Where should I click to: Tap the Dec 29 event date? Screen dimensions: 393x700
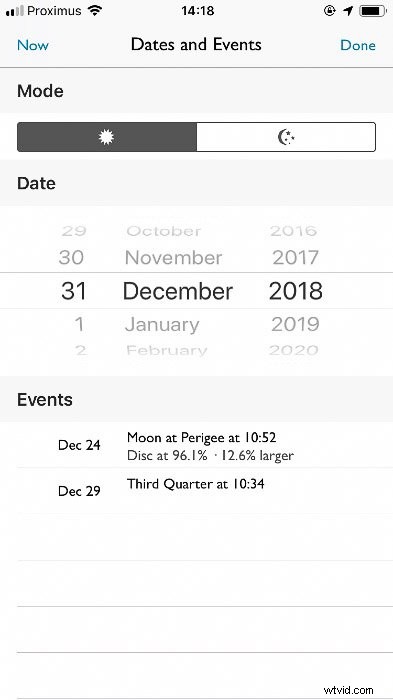point(79,491)
